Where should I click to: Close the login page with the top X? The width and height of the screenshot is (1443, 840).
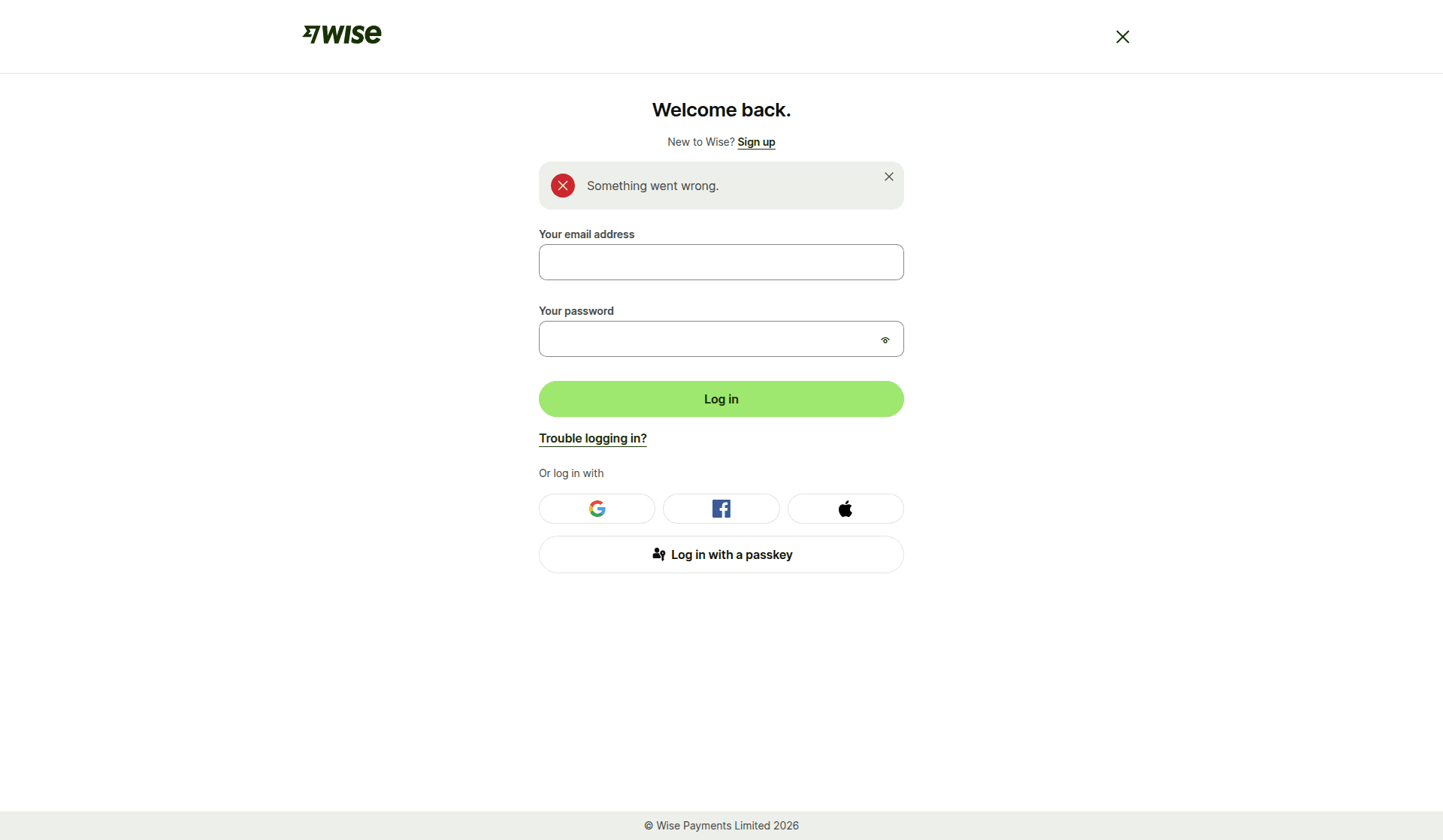pyautogui.click(x=1123, y=37)
